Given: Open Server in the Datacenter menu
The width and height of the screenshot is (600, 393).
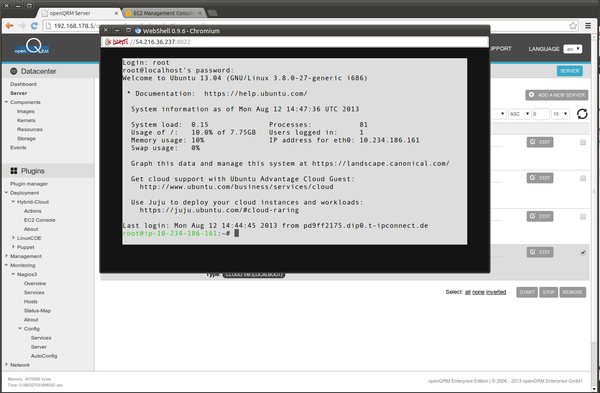Looking at the screenshot, I should coord(18,93).
